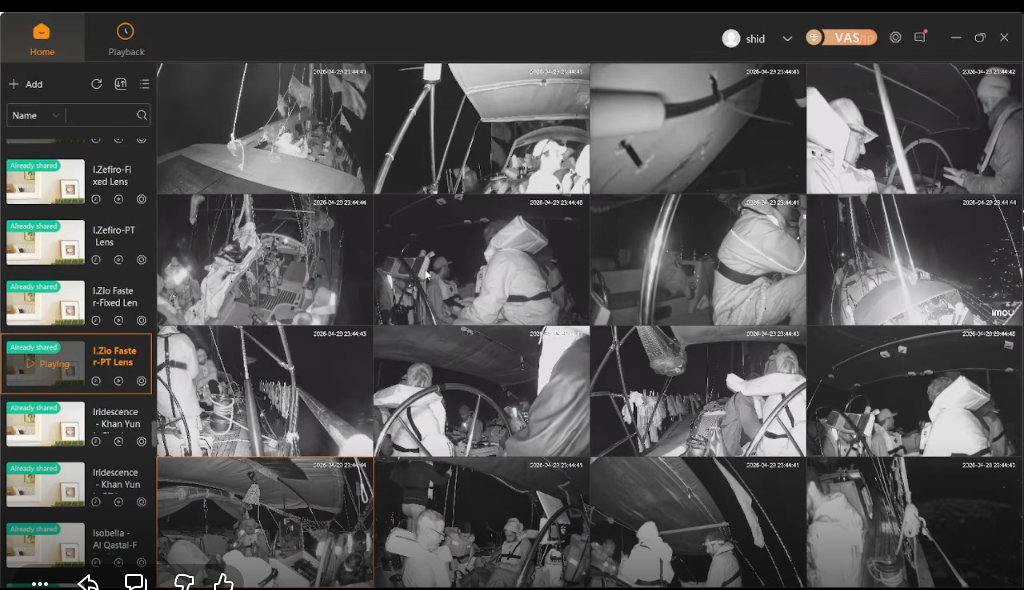Switch to the Home tab
The width and height of the screenshot is (1024, 590).
pyautogui.click(x=42, y=39)
